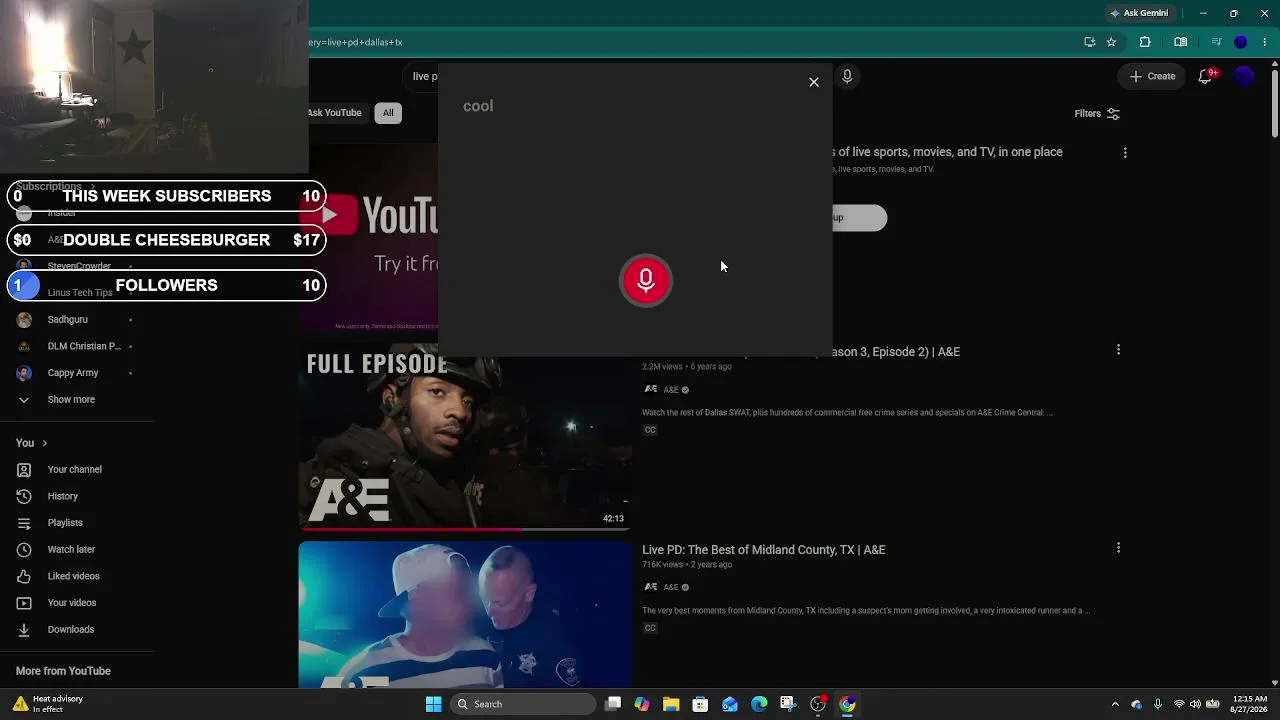Click the Create button on YouTube
The height and width of the screenshot is (720, 1280).
coord(1152,76)
